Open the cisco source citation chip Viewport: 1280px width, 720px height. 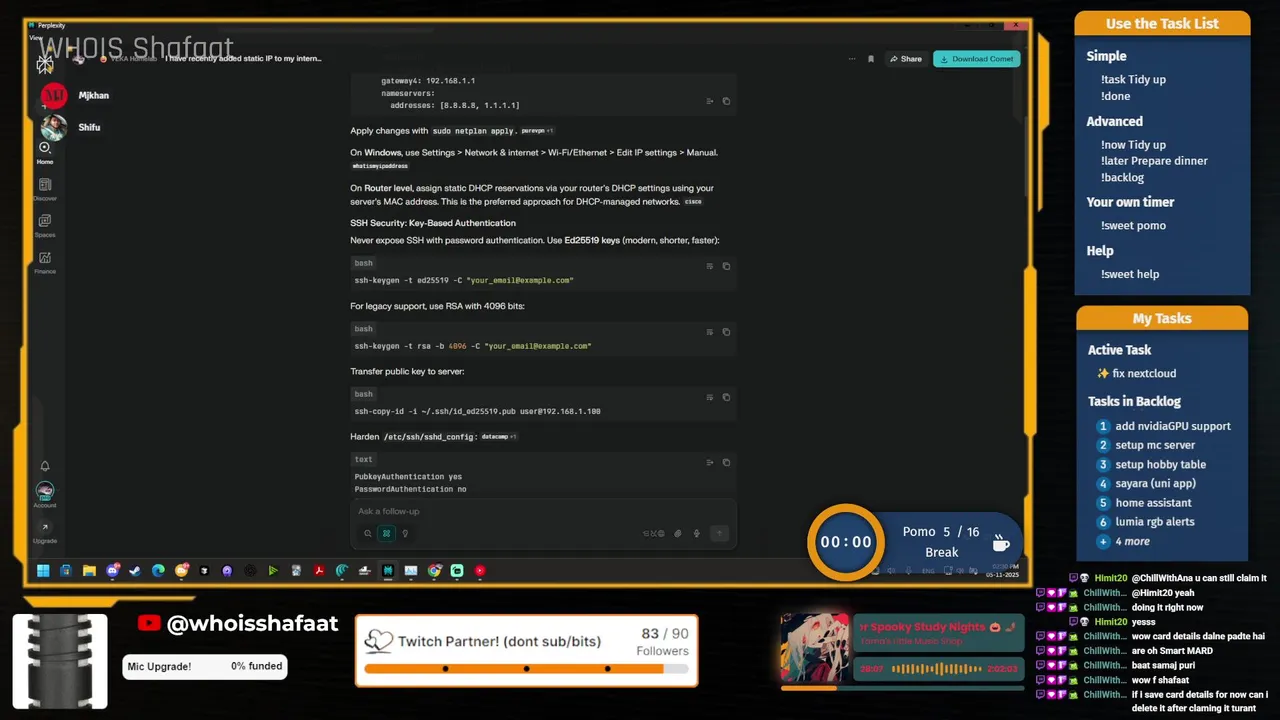point(693,202)
